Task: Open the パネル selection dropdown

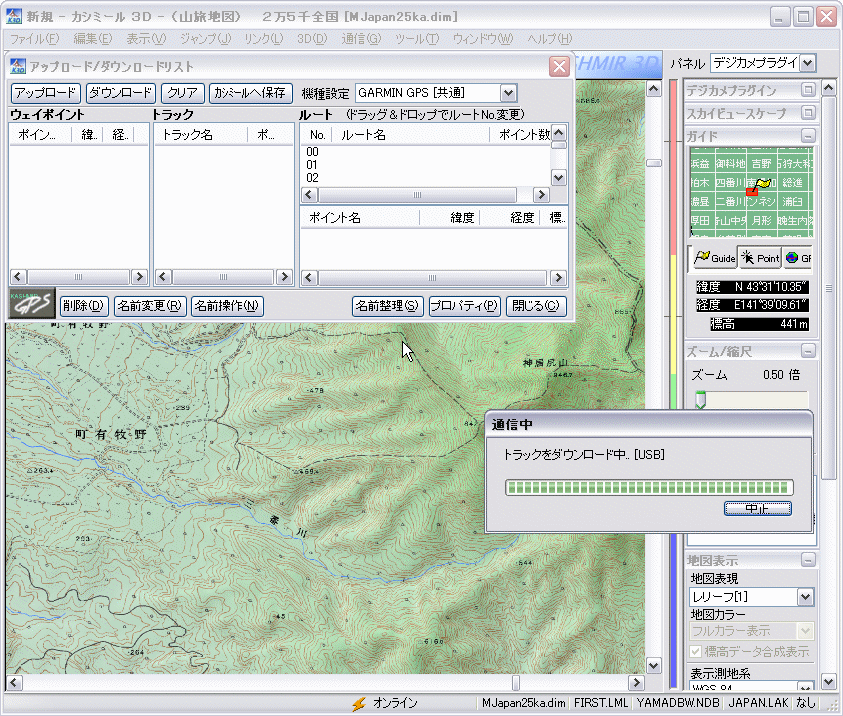Action: tap(808, 63)
